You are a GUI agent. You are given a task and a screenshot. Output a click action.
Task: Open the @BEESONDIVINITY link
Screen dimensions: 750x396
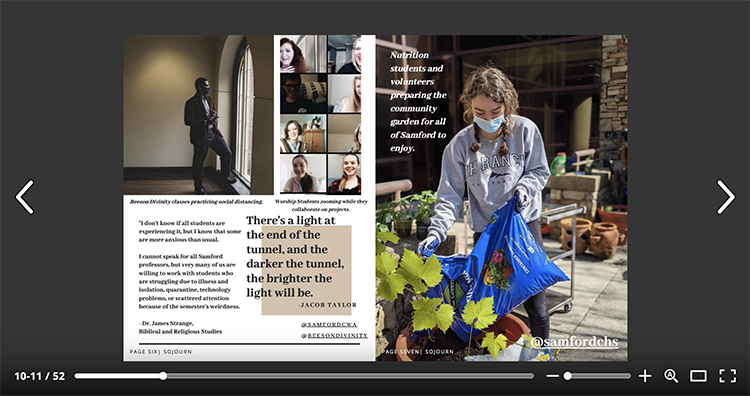pos(334,336)
